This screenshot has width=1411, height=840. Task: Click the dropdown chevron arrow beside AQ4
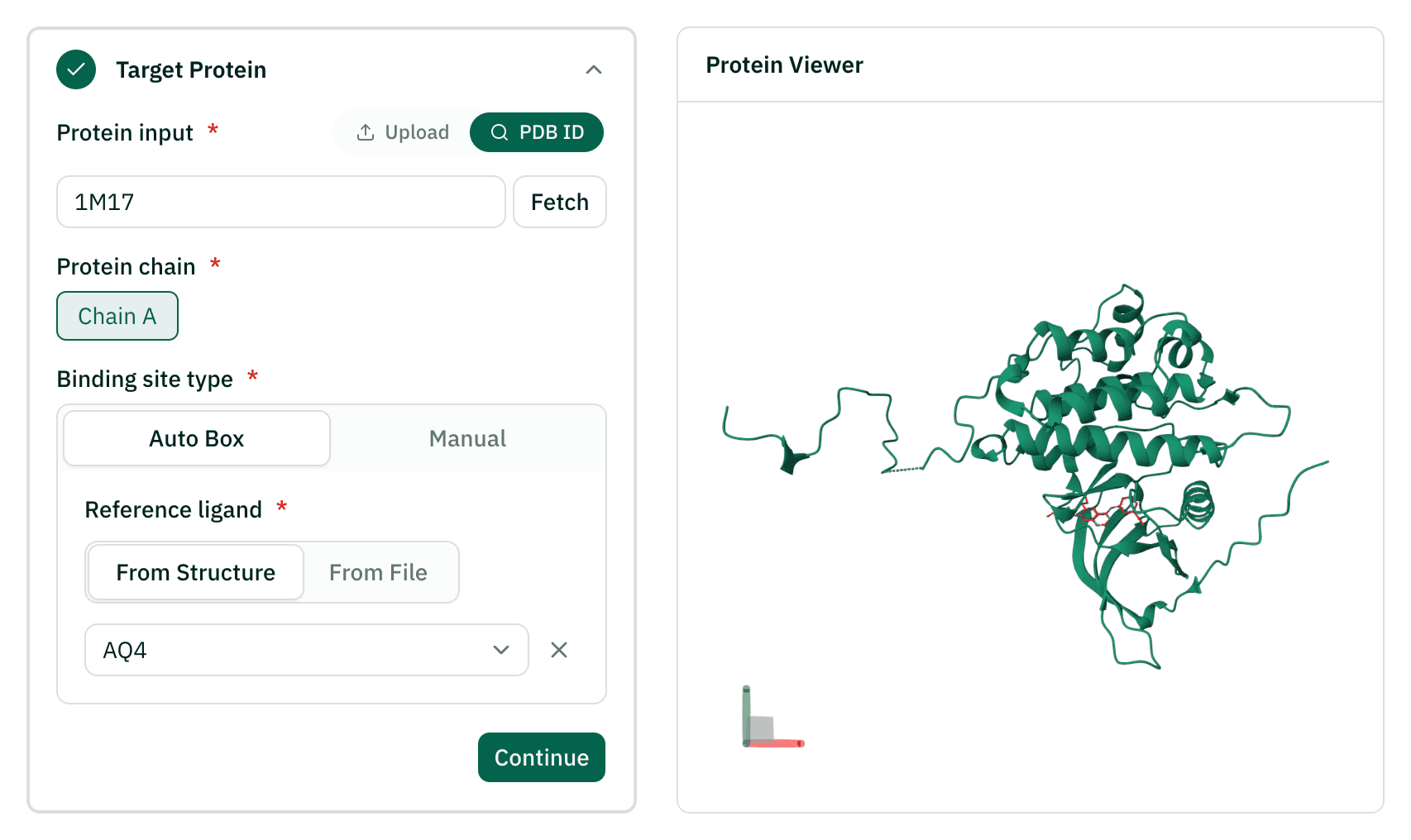[501, 650]
